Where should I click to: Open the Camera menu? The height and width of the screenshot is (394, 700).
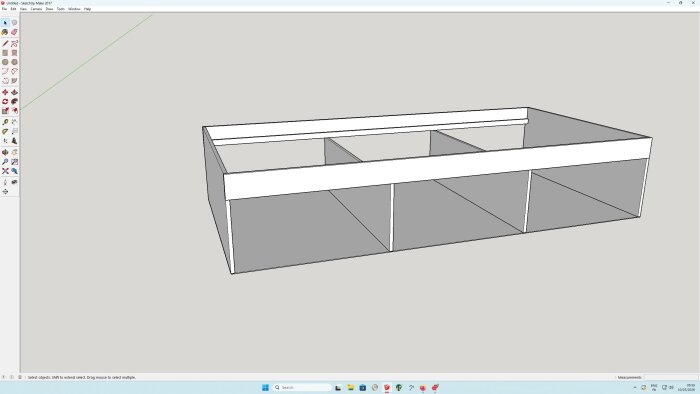[36, 9]
